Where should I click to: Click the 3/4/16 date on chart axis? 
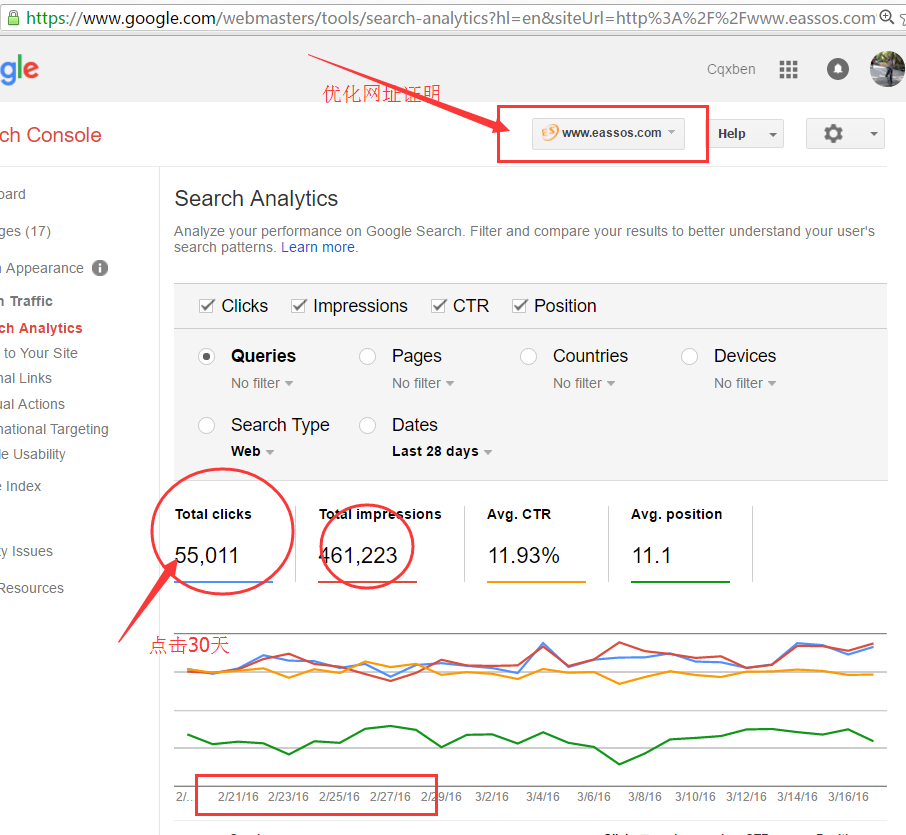tap(543, 797)
